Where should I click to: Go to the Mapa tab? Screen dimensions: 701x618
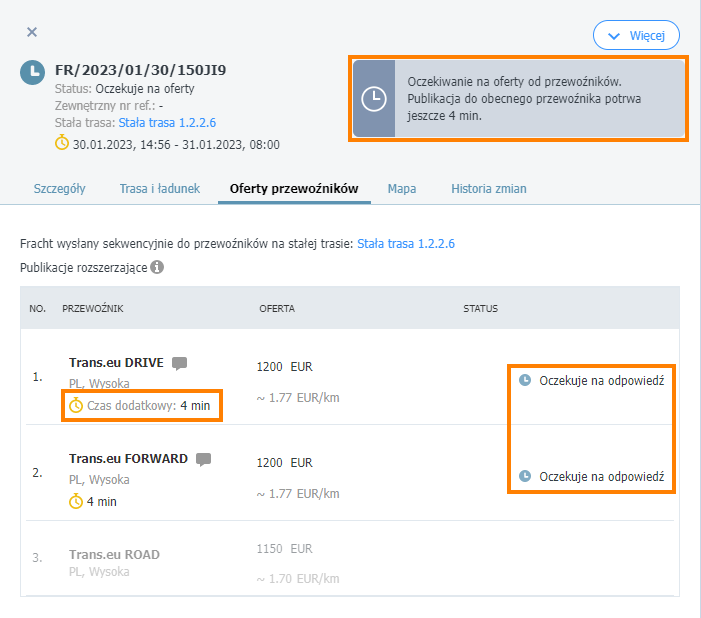(402, 189)
